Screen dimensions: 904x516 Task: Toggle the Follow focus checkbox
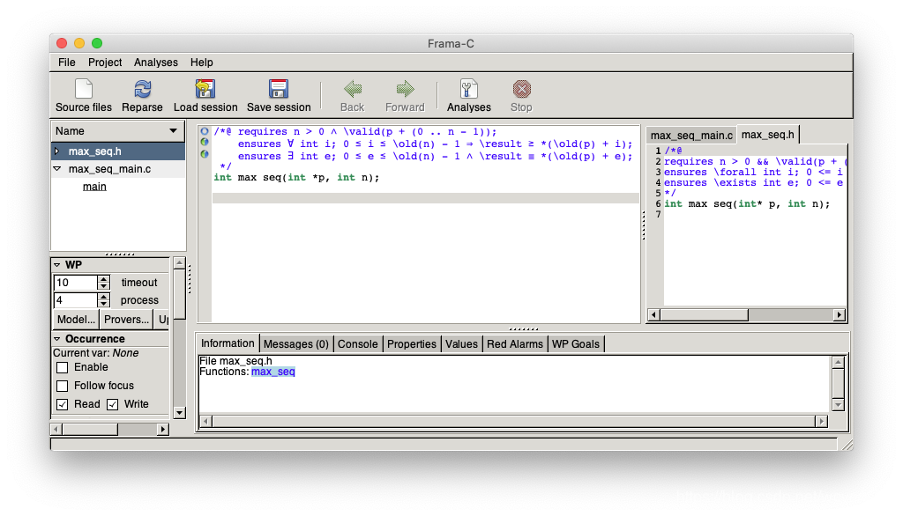pyautogui.click(x=62, y=386)
